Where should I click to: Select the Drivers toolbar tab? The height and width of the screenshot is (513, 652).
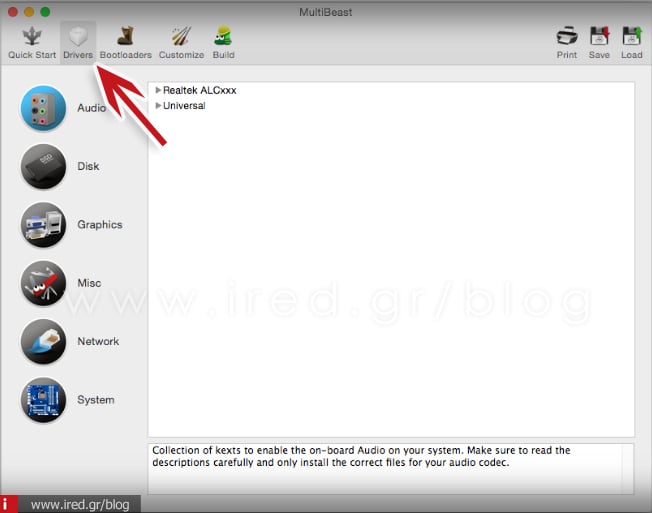point(78,43)
